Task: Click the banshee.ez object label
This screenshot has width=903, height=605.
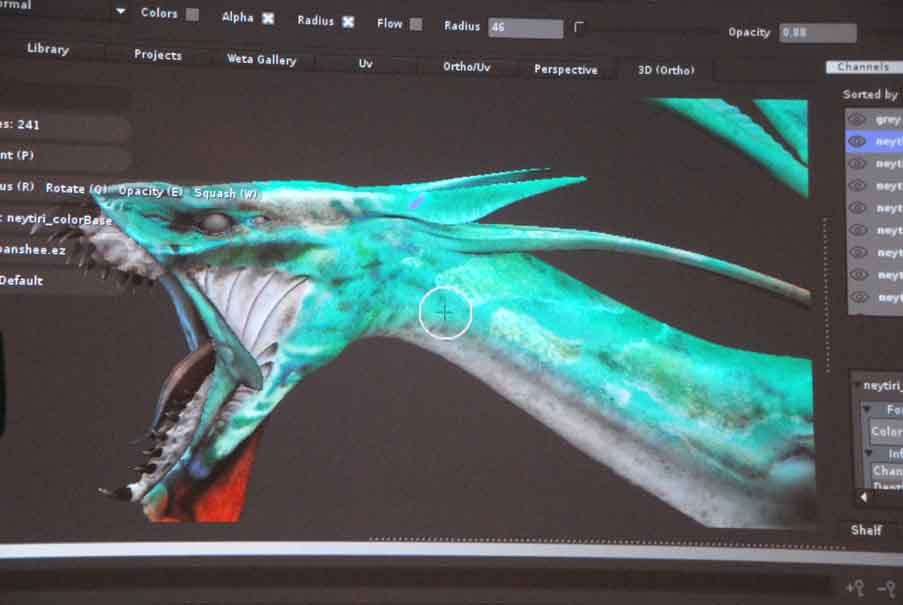Action: pyautogui.click(x=33, y=250)
